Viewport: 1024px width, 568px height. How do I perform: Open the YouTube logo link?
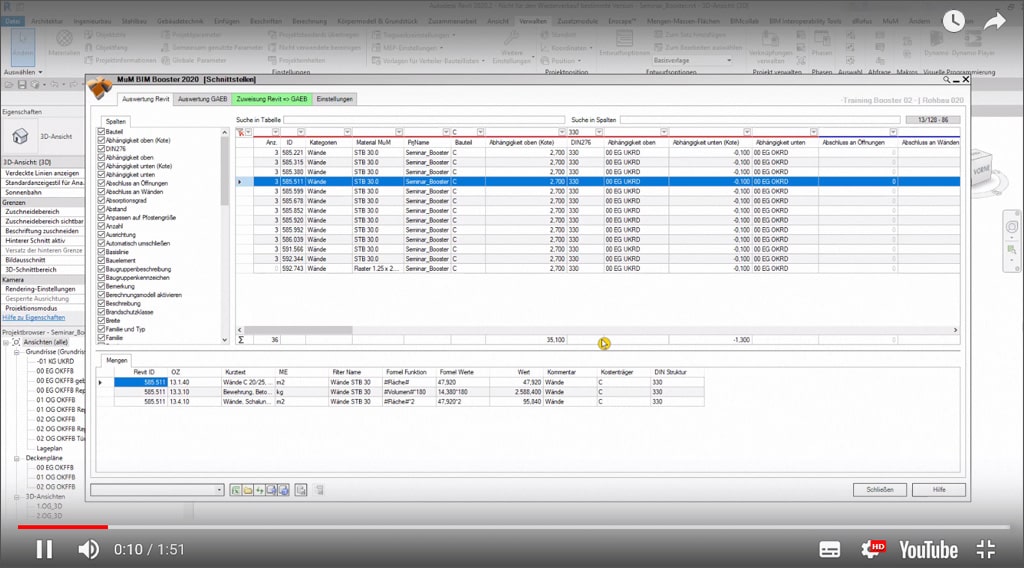[928, 550]
